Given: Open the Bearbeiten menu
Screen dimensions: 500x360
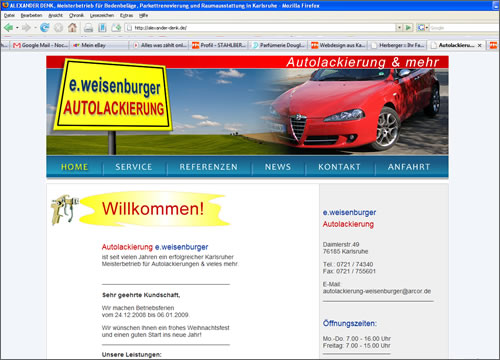Looking at the screenshot, I should [x=31, y=15].
